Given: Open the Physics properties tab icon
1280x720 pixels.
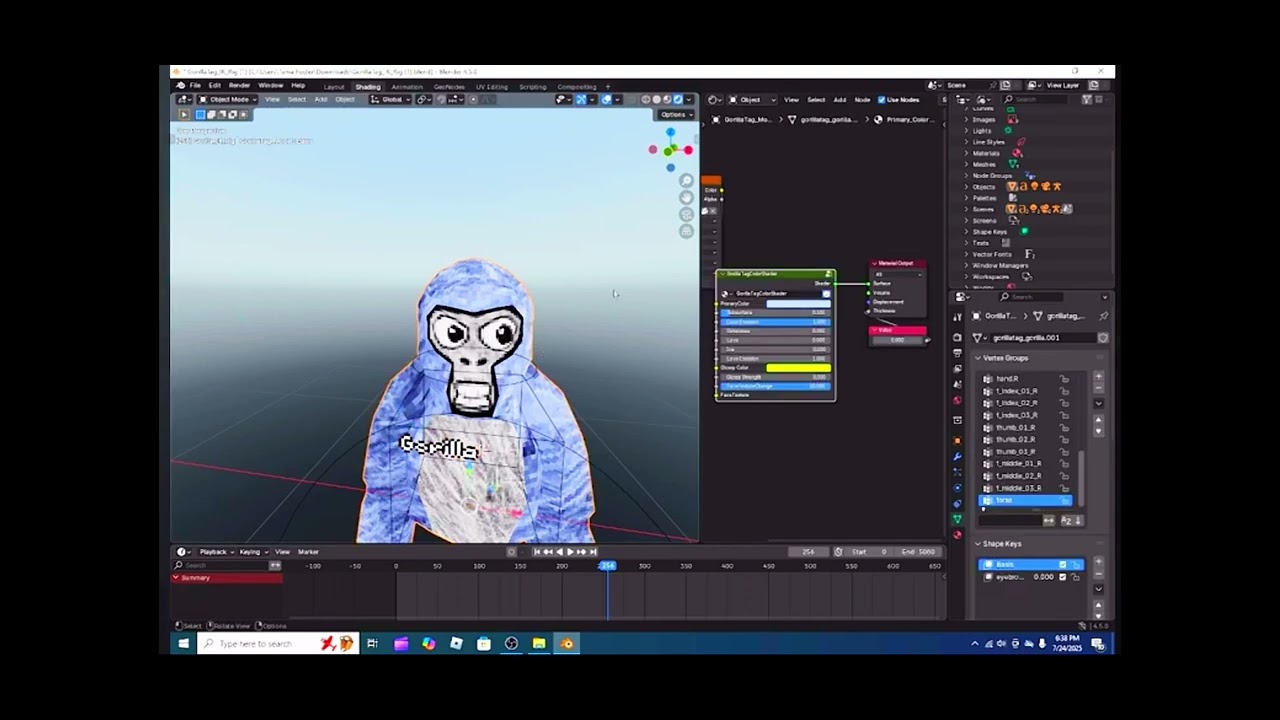Looking at the screenshot, I should tap(957, 488).
